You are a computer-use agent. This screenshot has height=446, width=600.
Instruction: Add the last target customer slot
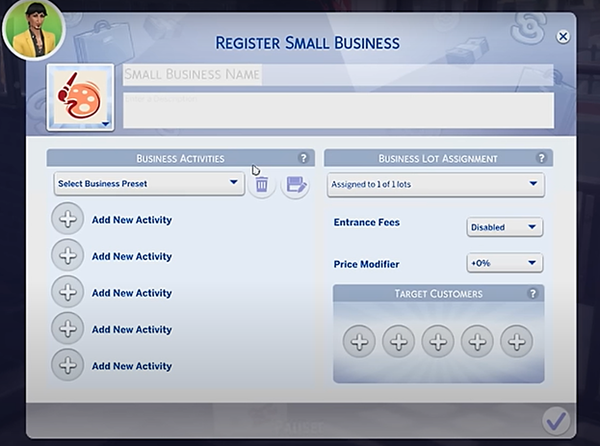516,342
